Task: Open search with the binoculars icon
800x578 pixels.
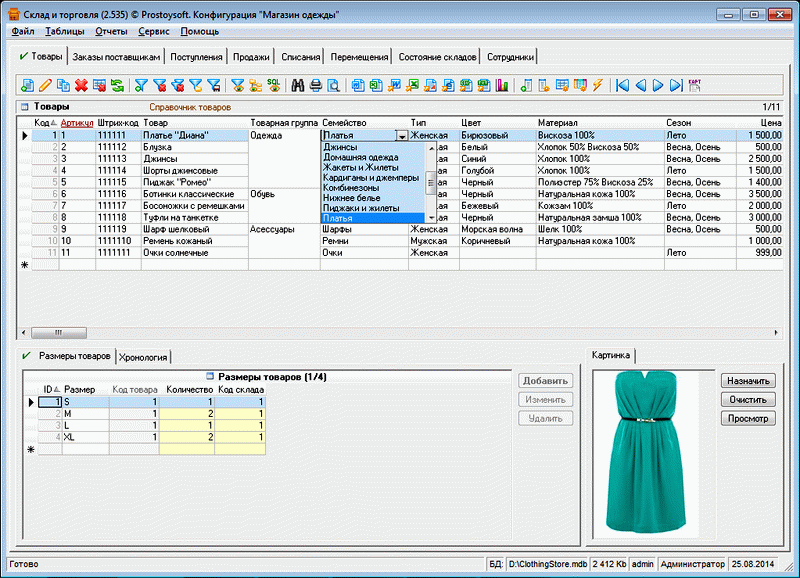Action: coord(297,86)
